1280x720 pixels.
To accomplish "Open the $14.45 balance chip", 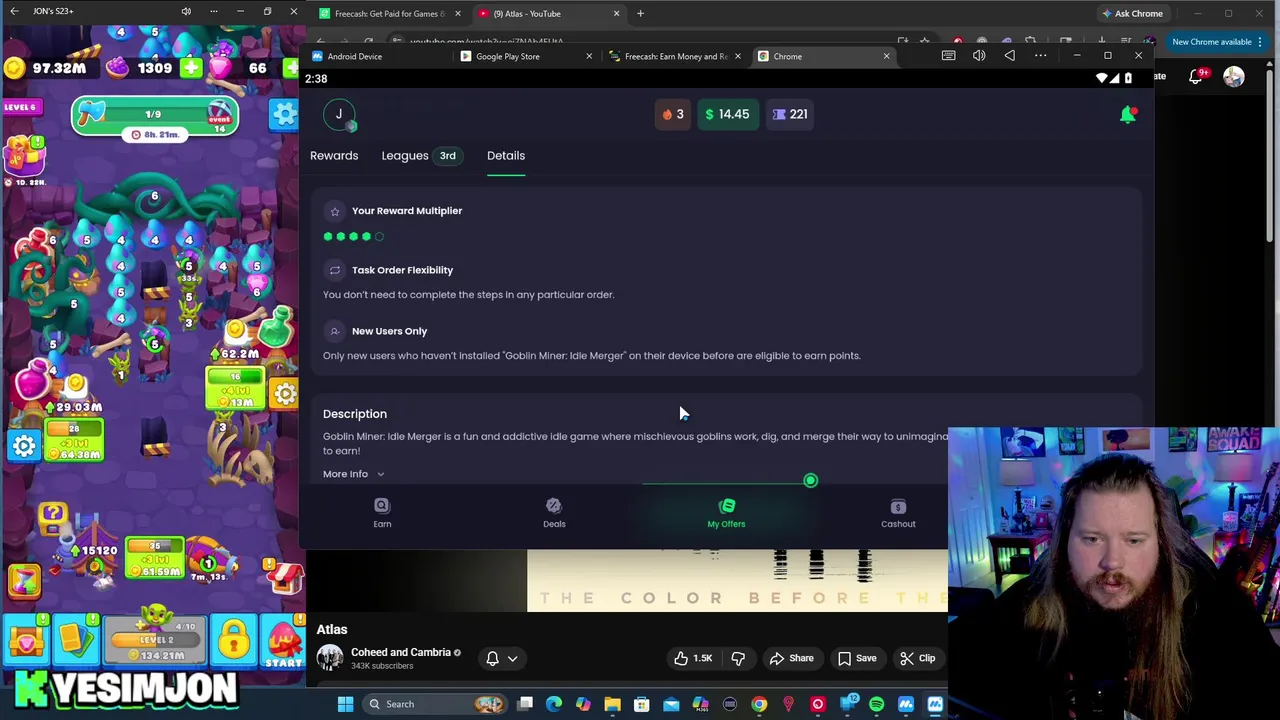I will tap(728, 114).
